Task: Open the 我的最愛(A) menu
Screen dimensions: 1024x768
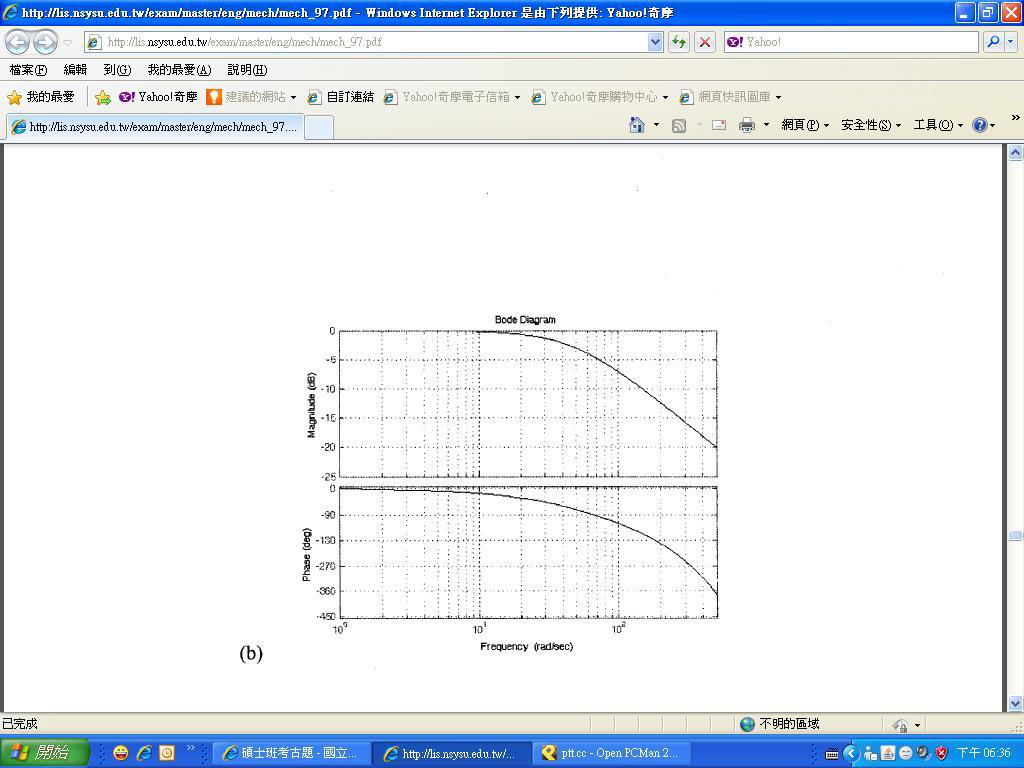Action: click(x=179, y=70)
